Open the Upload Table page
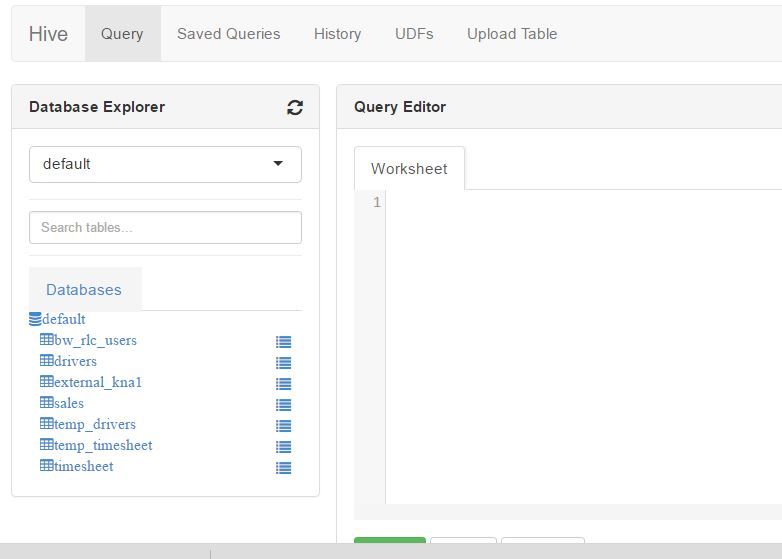The height and width of the screenshot is (559, 782). tap(512, 34)
